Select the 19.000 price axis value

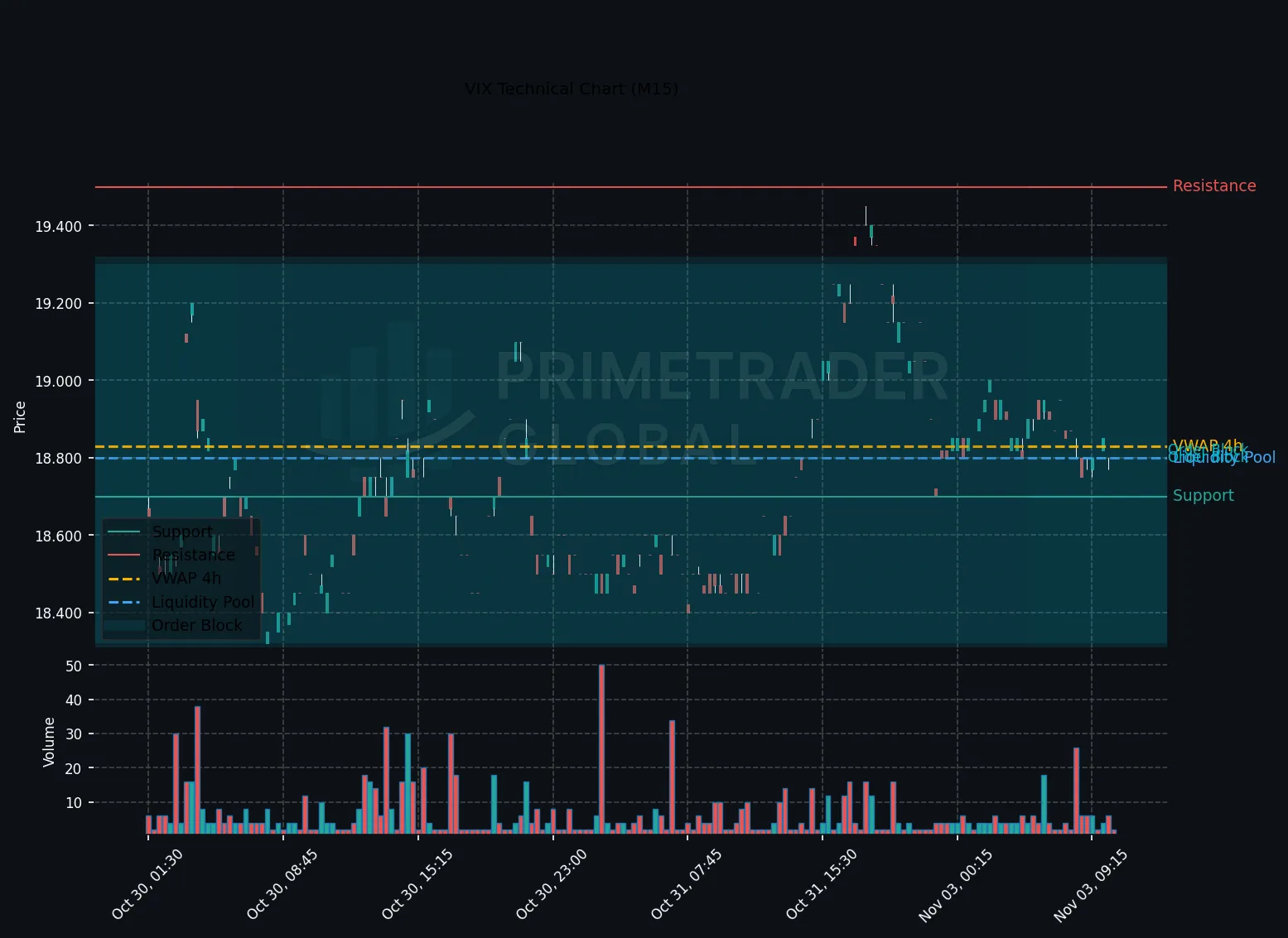(58, 382)
